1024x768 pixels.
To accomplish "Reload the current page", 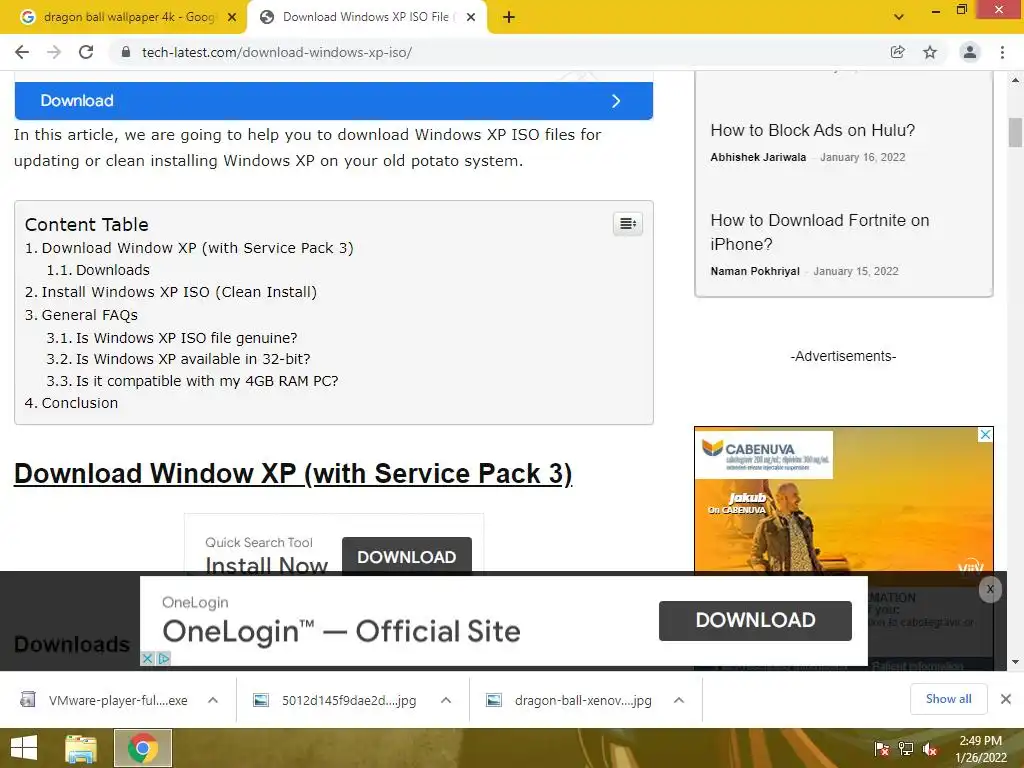I will 86,52.
